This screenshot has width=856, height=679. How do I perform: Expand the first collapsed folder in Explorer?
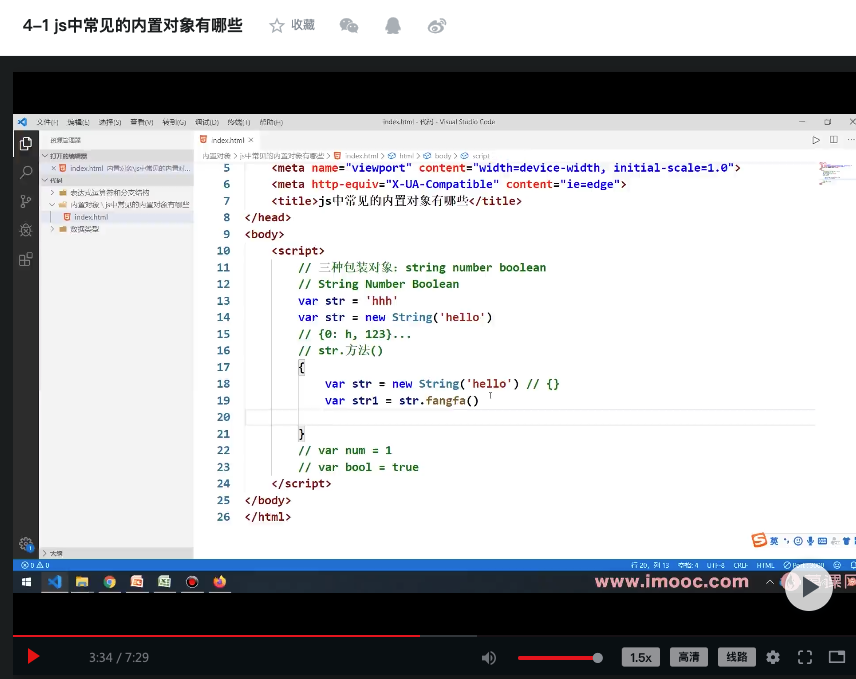(x=52, y=193)
